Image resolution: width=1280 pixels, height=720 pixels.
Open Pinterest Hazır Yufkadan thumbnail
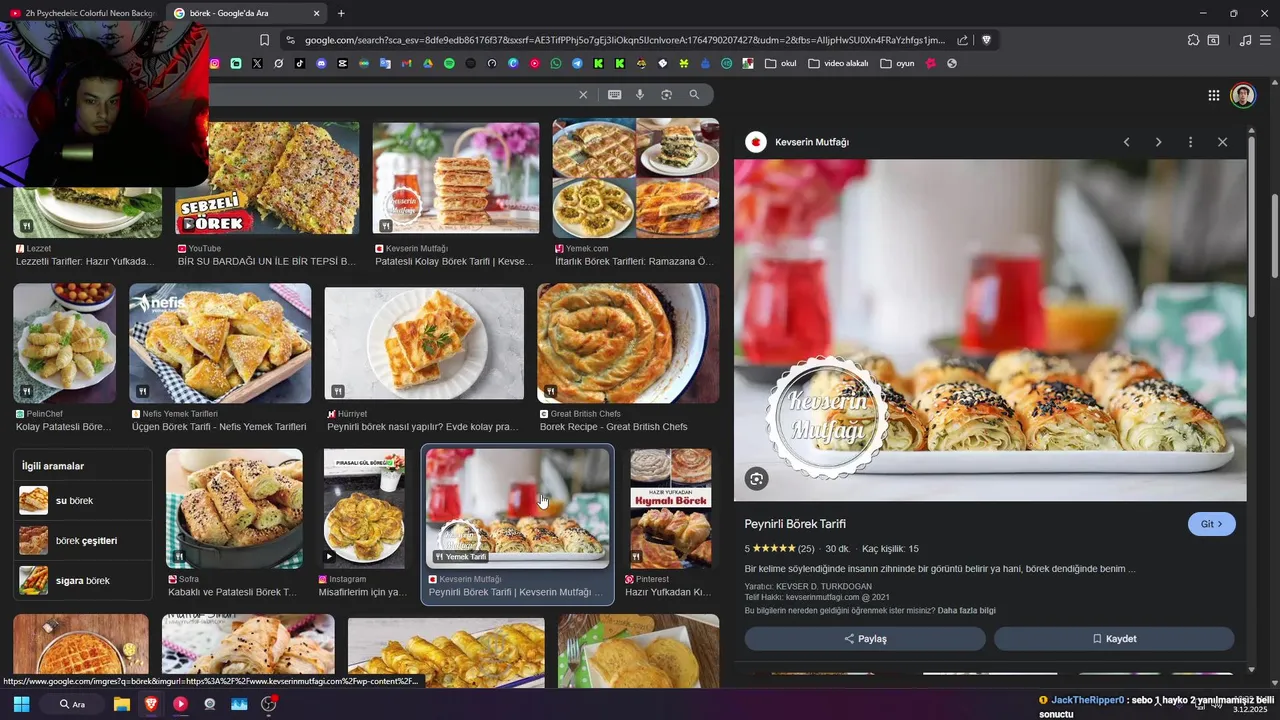[670, 509]
